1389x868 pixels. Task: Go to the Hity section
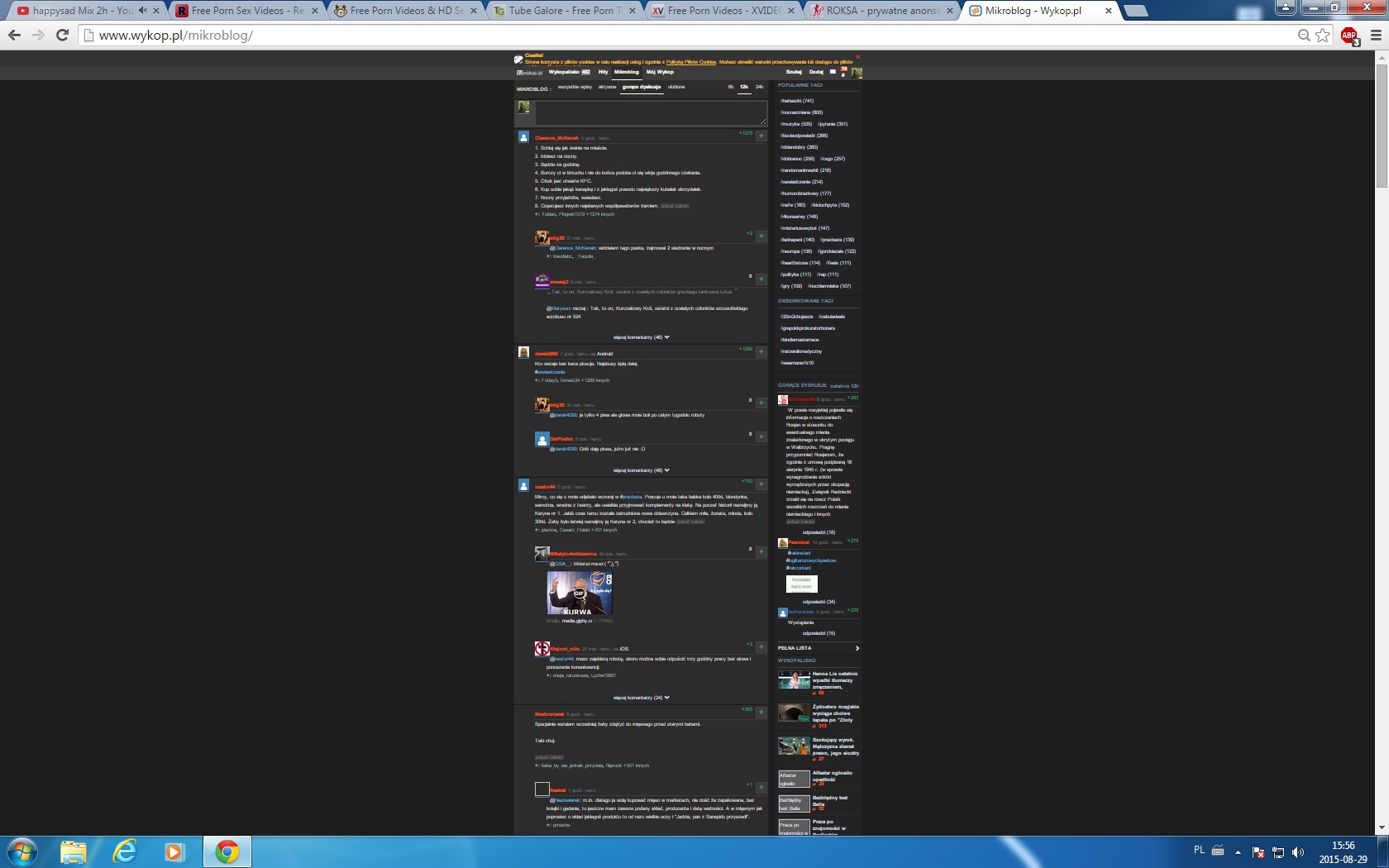603,72
